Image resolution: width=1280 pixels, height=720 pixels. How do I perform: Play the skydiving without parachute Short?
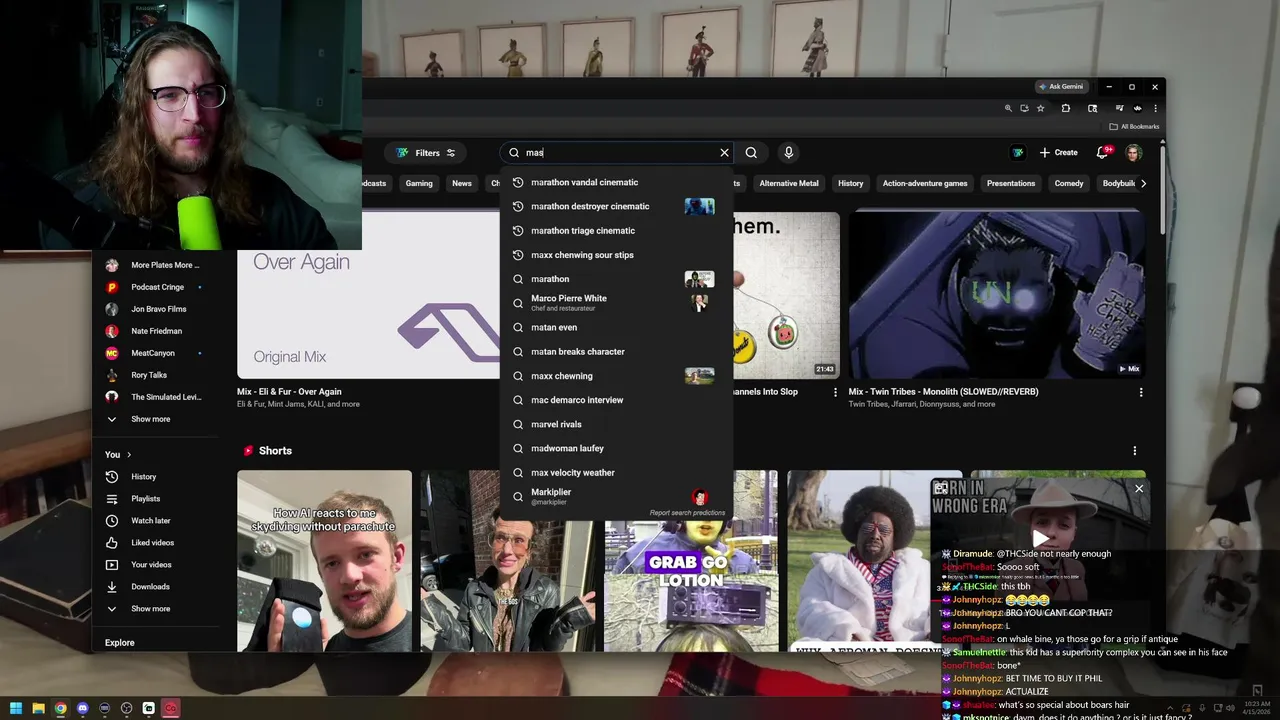[x=324, y=561]
